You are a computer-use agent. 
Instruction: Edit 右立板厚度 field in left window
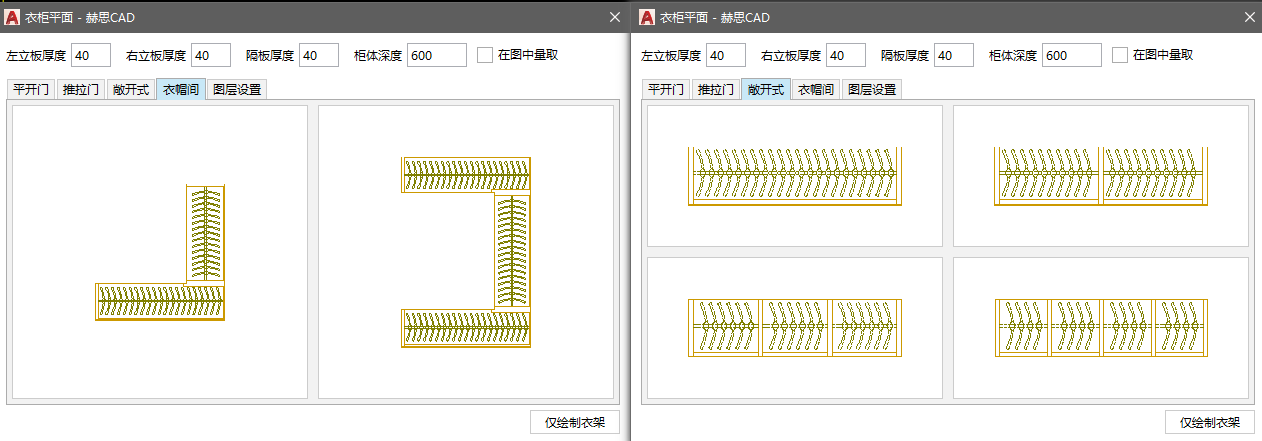(x=211, y=55)
